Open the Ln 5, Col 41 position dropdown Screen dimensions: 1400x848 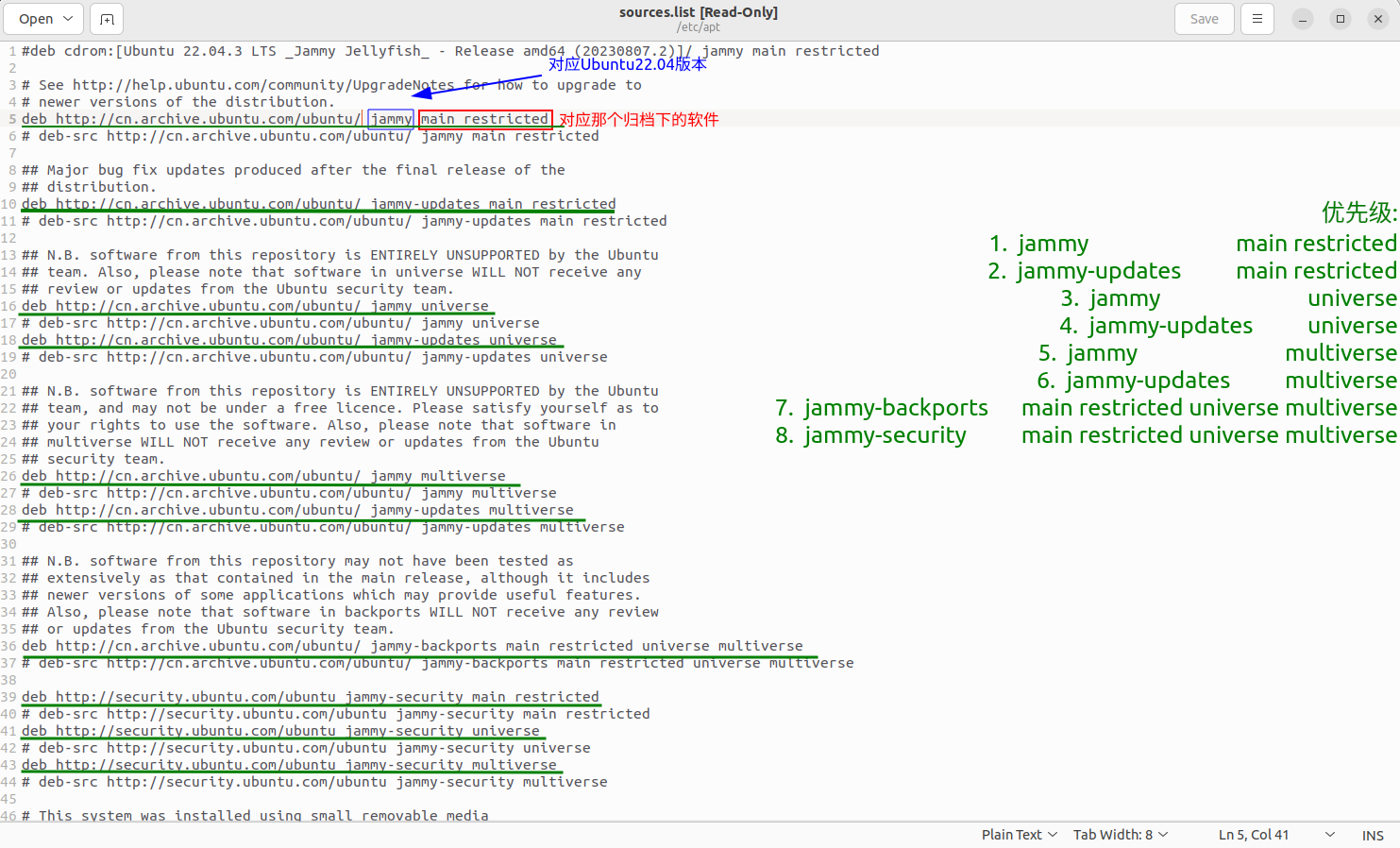(1276, 835)
